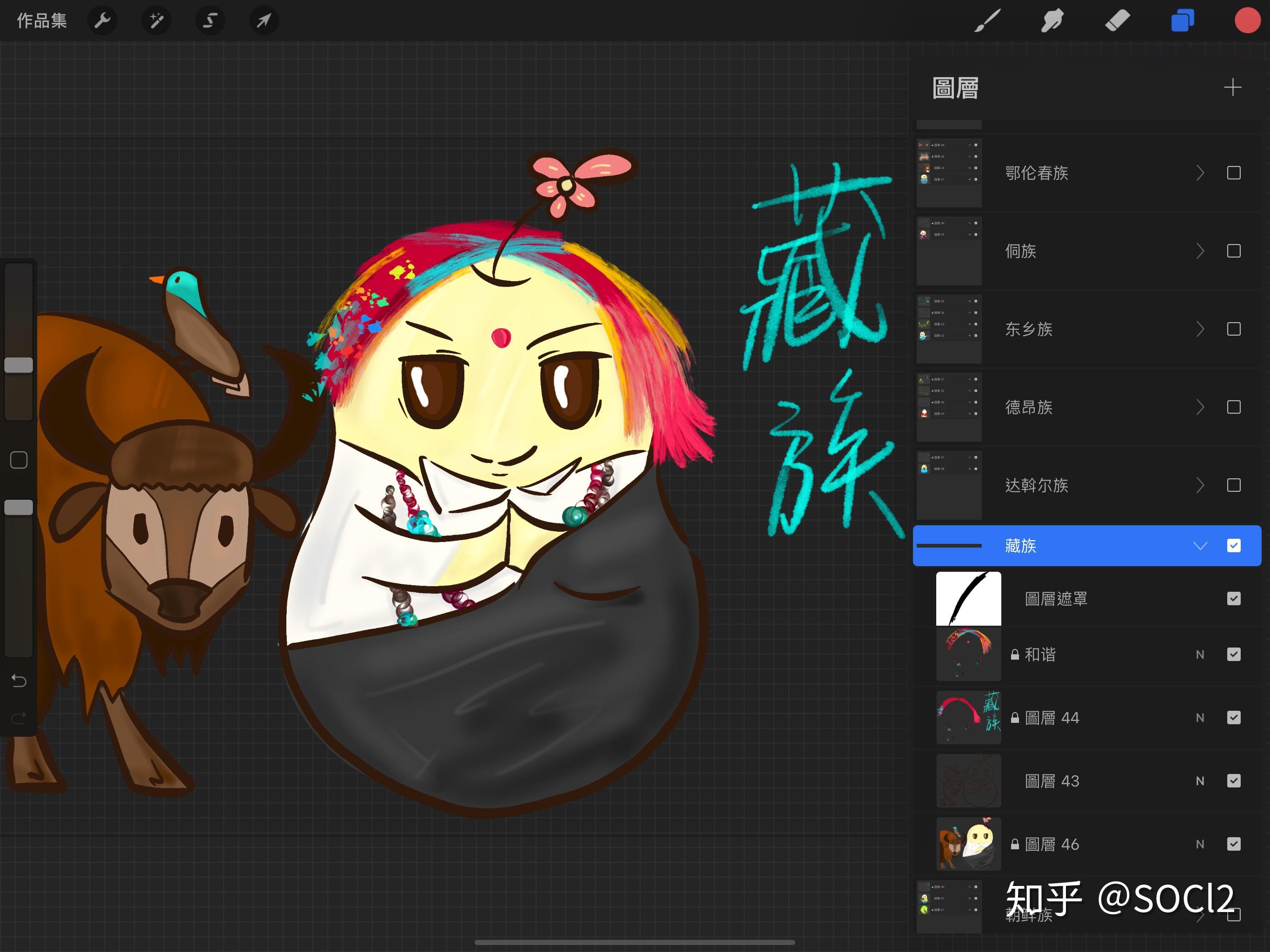
Task: Tap the 圖層 46 layer name
Action: (x=1052, y=844)
